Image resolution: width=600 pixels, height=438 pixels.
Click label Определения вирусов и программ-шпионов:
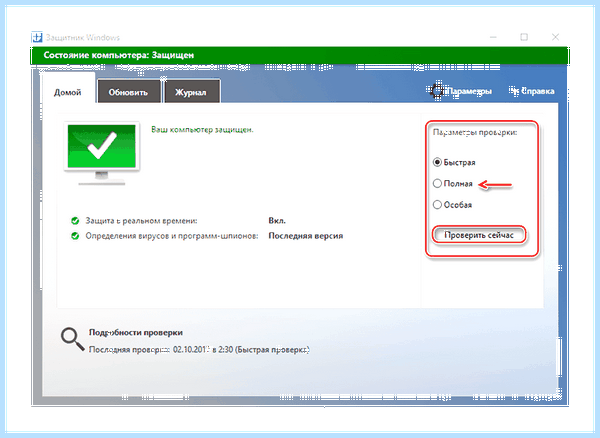coord(172,236)
